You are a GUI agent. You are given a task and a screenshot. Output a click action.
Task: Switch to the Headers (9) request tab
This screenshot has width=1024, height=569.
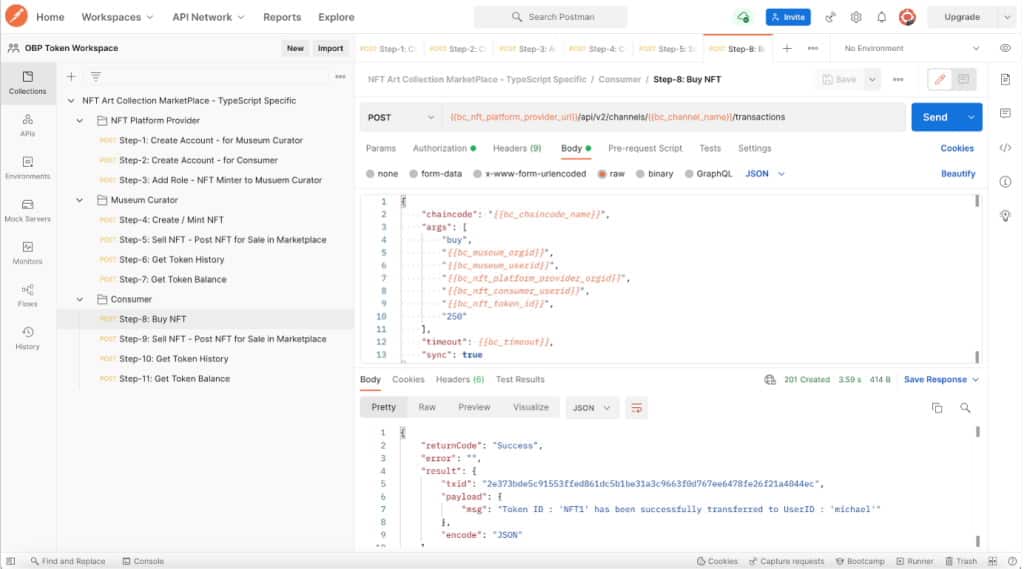(517, 148)
